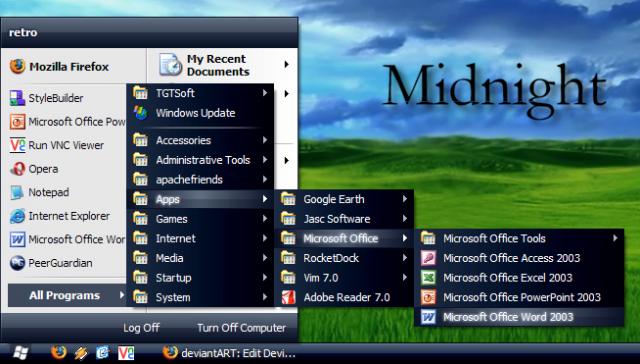Launch Microsoft Office Access 2003

pos(519,258)
